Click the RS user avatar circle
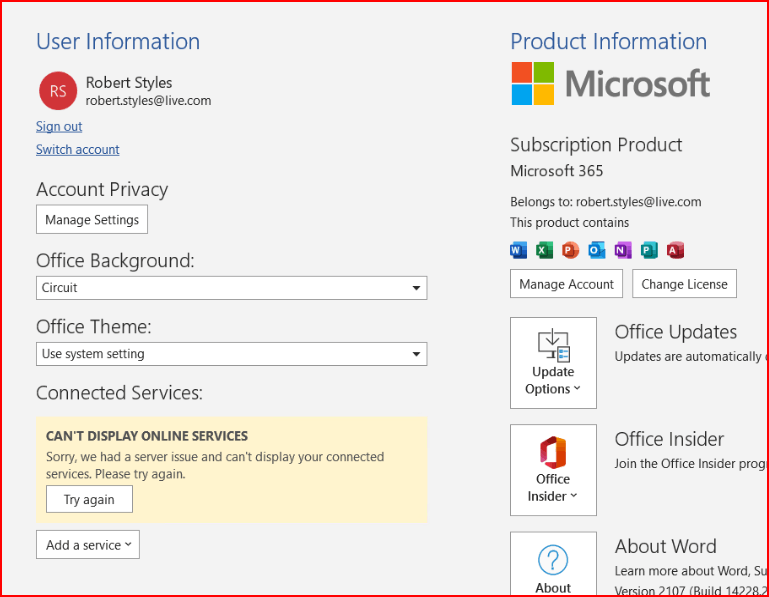The width and height of the screenshot is (769, 597). [x=58, y=91]
